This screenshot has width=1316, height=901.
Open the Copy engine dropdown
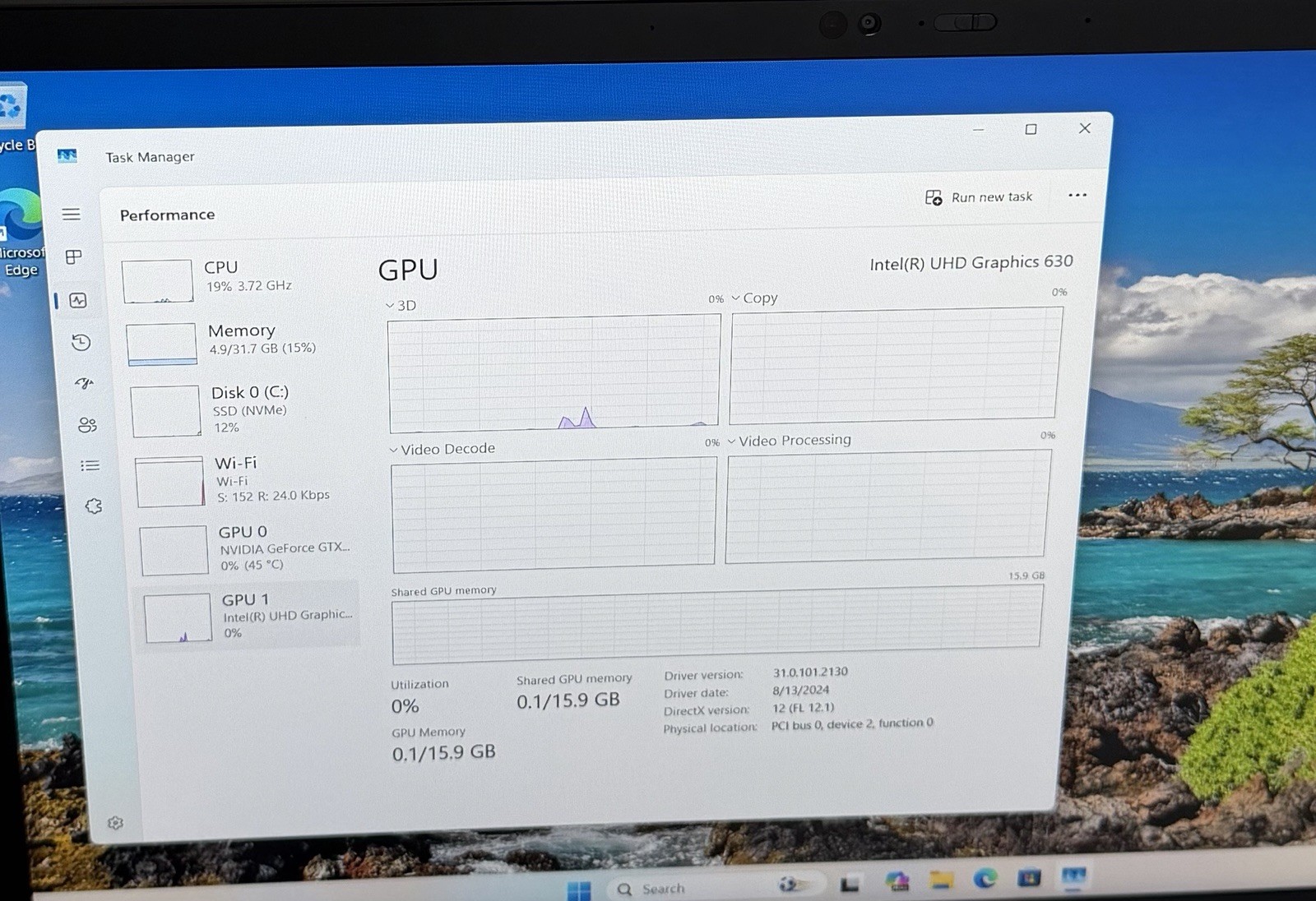(754, 298)
